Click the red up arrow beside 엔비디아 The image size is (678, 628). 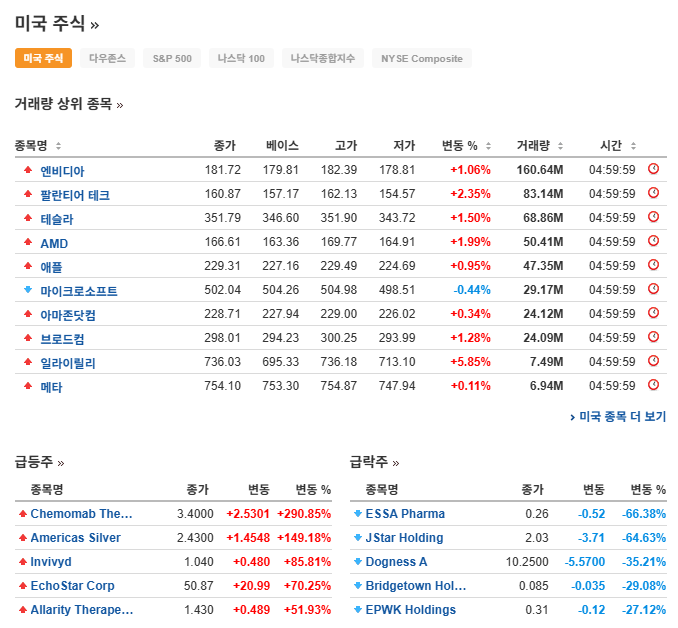[x=28, y=170]
